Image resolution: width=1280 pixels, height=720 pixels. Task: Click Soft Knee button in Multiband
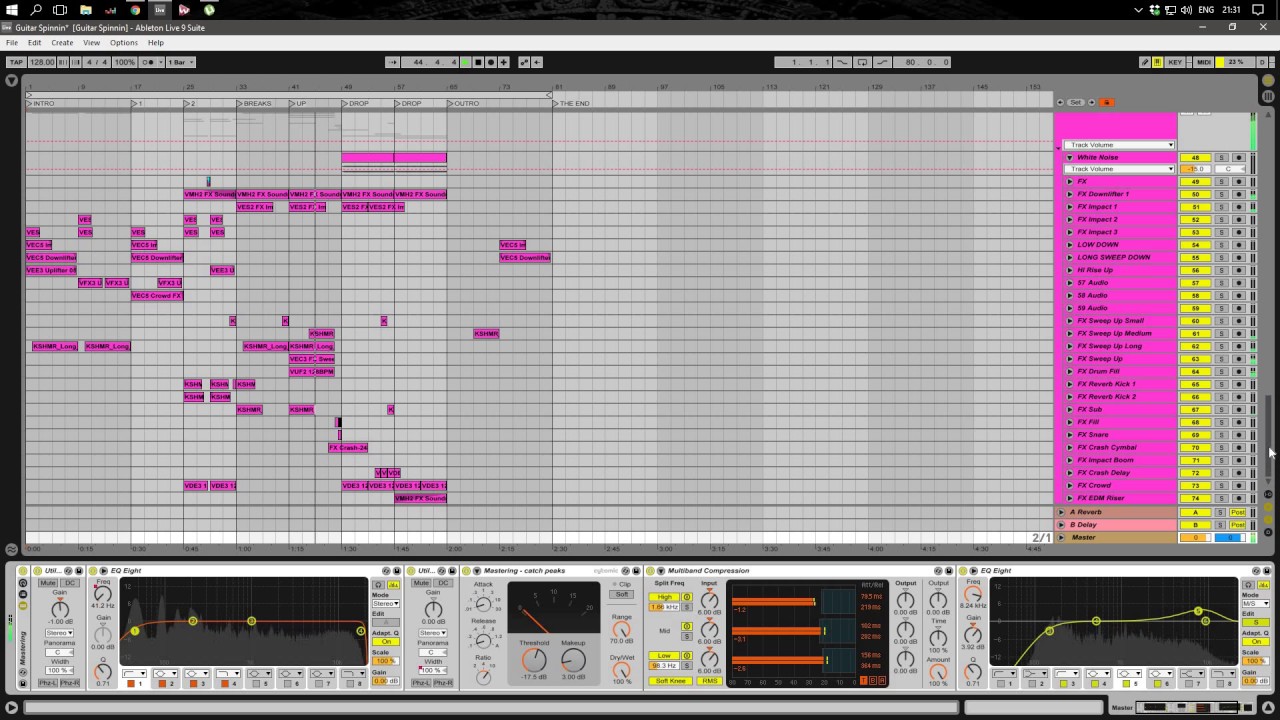(671, 681)
